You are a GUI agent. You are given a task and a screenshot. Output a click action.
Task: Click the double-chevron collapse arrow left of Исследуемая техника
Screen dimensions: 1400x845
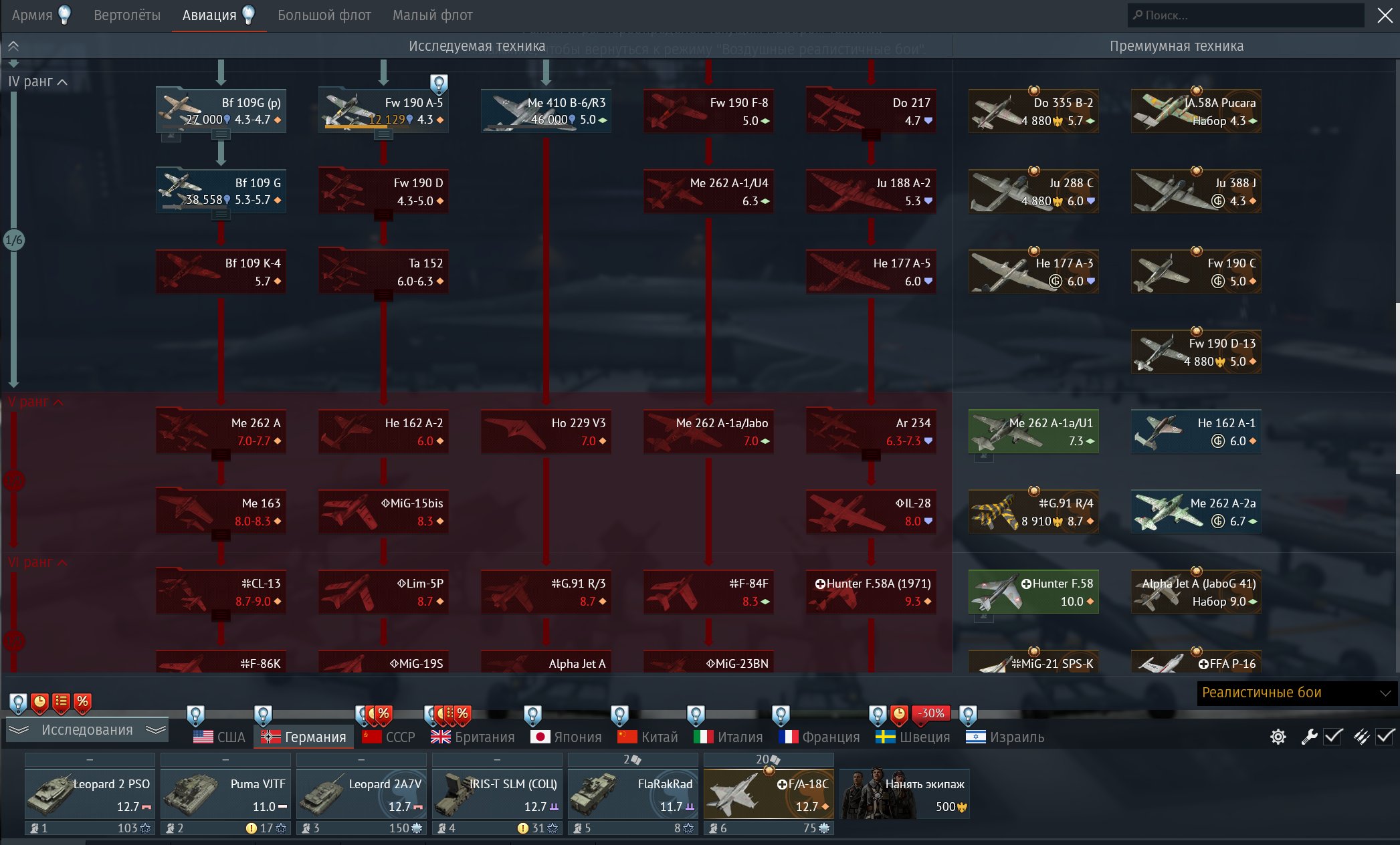(13, 46)
